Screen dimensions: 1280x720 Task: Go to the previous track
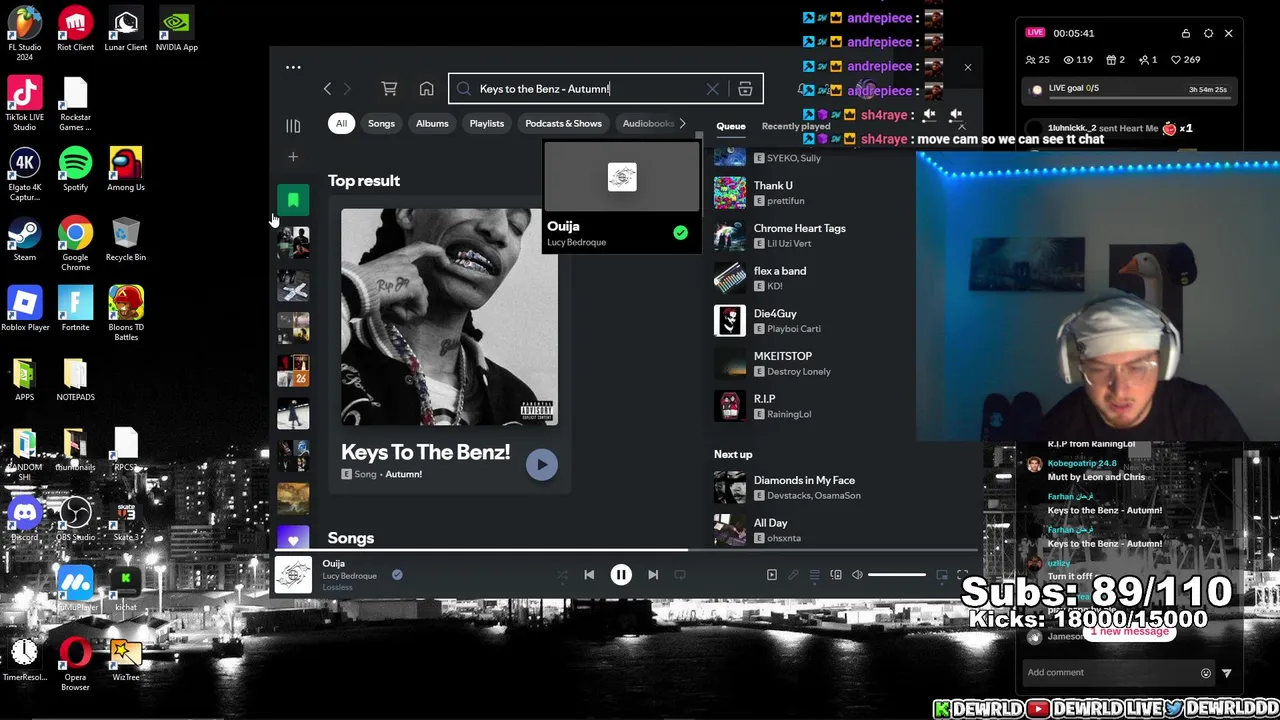589,575
